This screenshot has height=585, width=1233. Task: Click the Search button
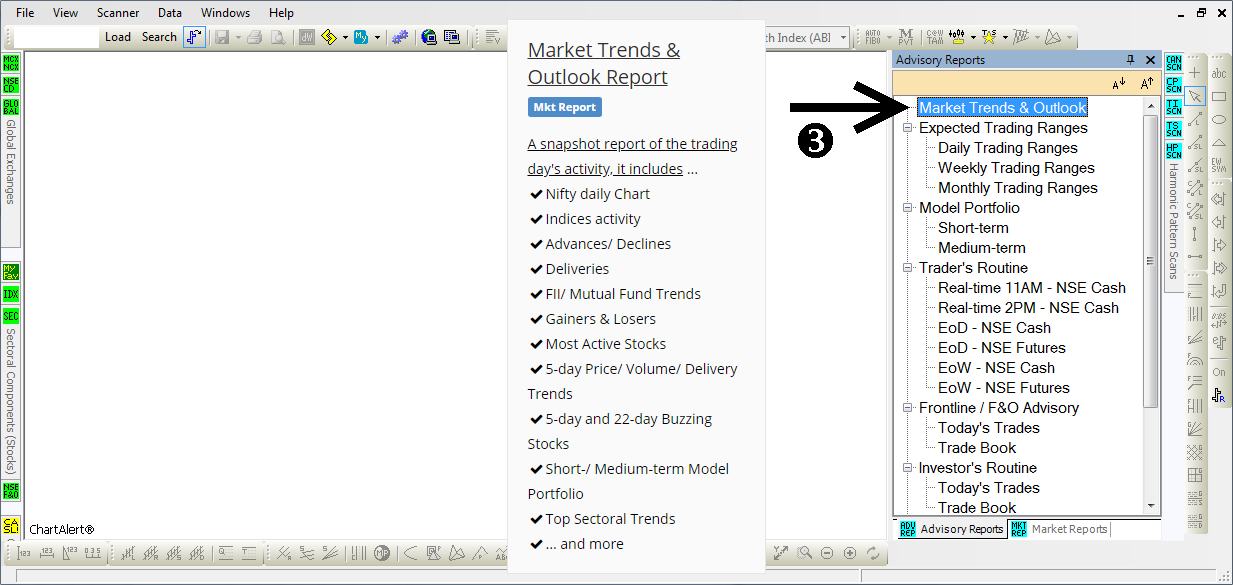pos(159,37)
